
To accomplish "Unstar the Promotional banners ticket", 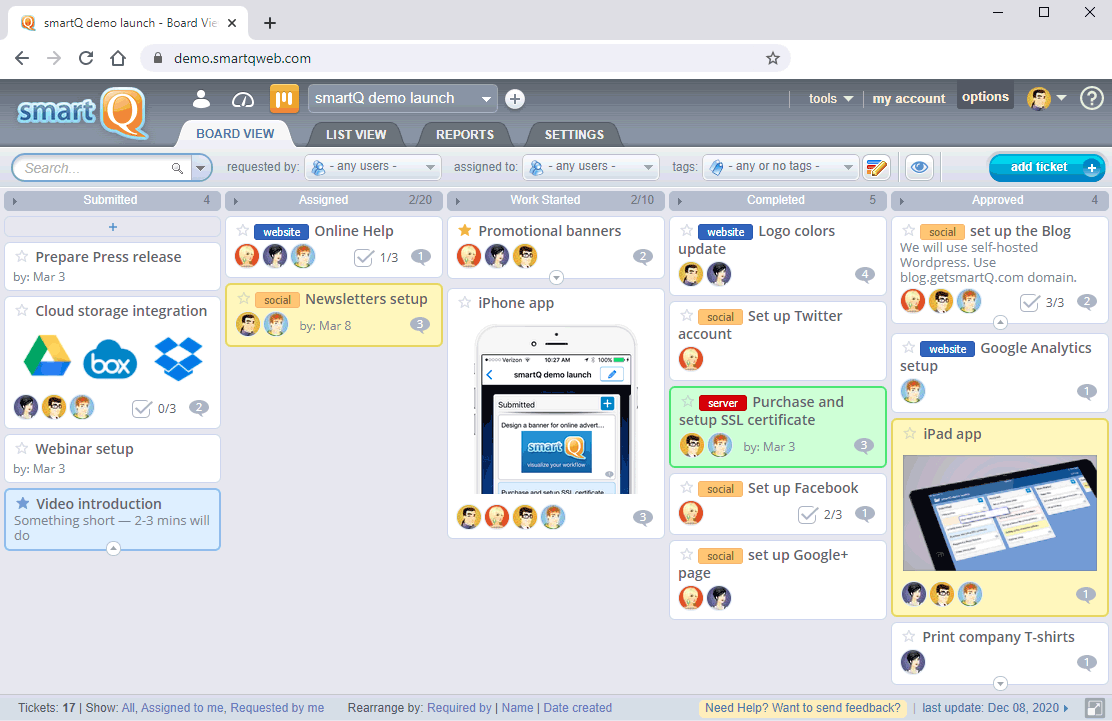I will [465, 231].
